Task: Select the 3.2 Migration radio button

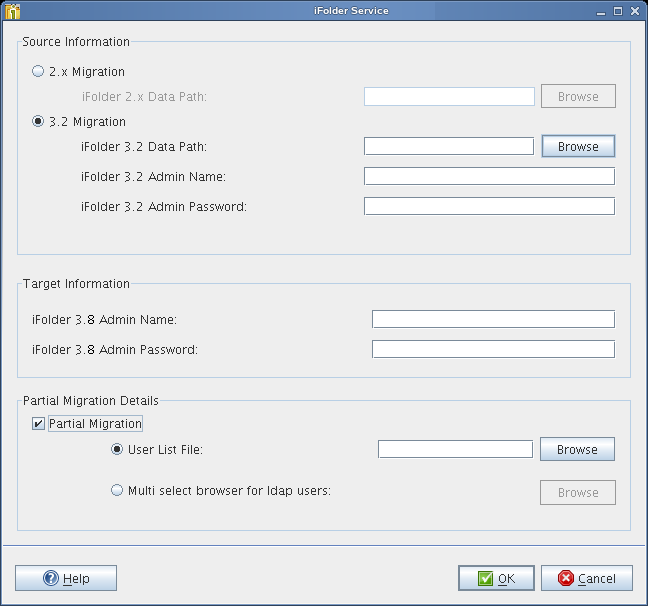Action: [38, 121]
